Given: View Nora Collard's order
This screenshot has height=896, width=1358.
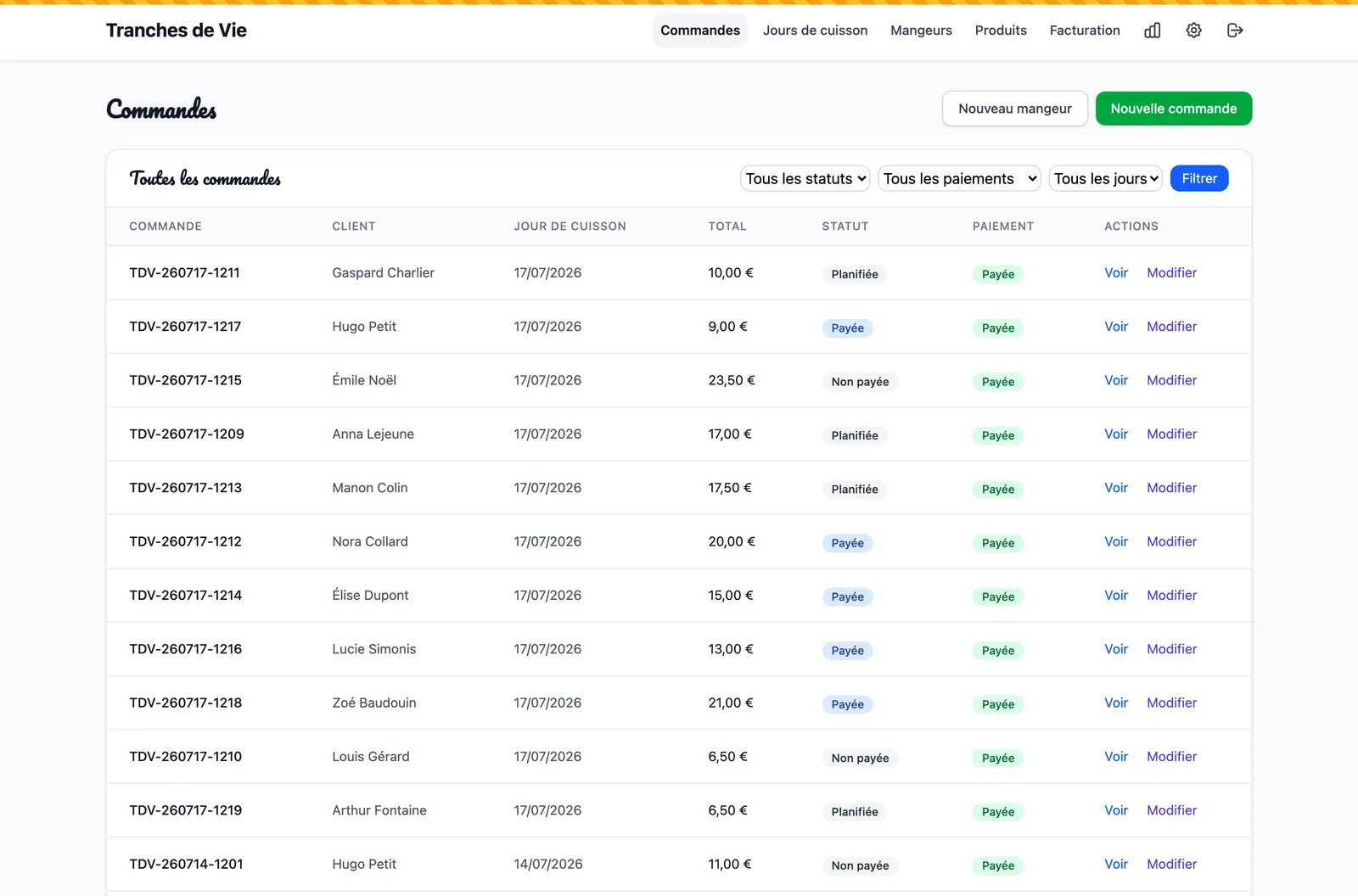Looking at the screenshot, I should (x=1116, y=541).
